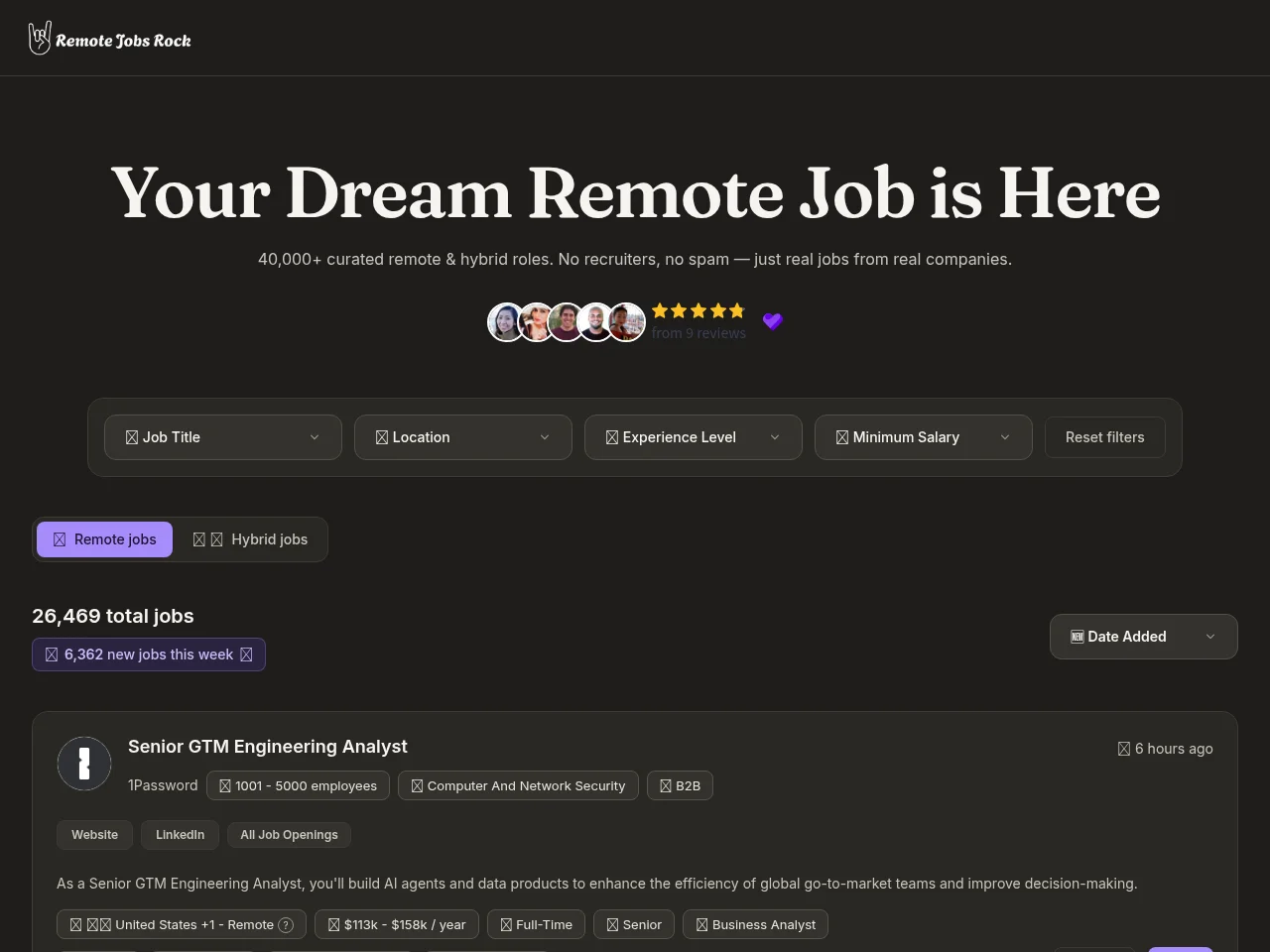Click the Remote Jobs Rock hand logo
Image resolution: width=1270 pixels, height=952 pixels.
click(x=40, y=39)
